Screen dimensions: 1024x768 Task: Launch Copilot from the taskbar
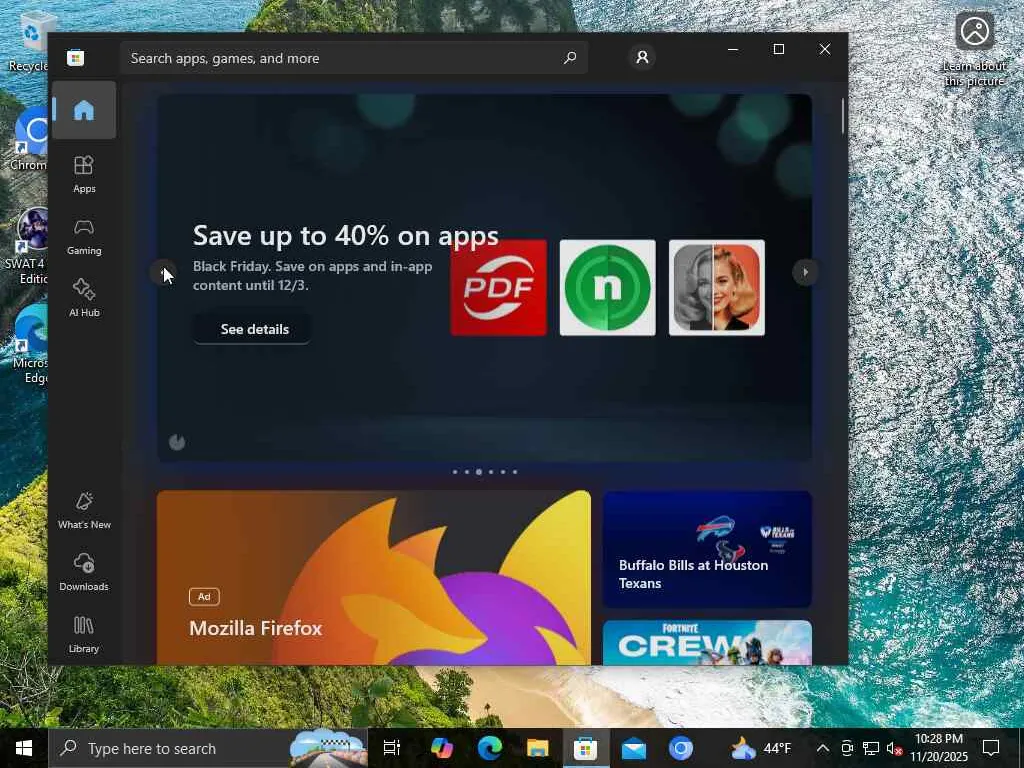click(442, 748)
